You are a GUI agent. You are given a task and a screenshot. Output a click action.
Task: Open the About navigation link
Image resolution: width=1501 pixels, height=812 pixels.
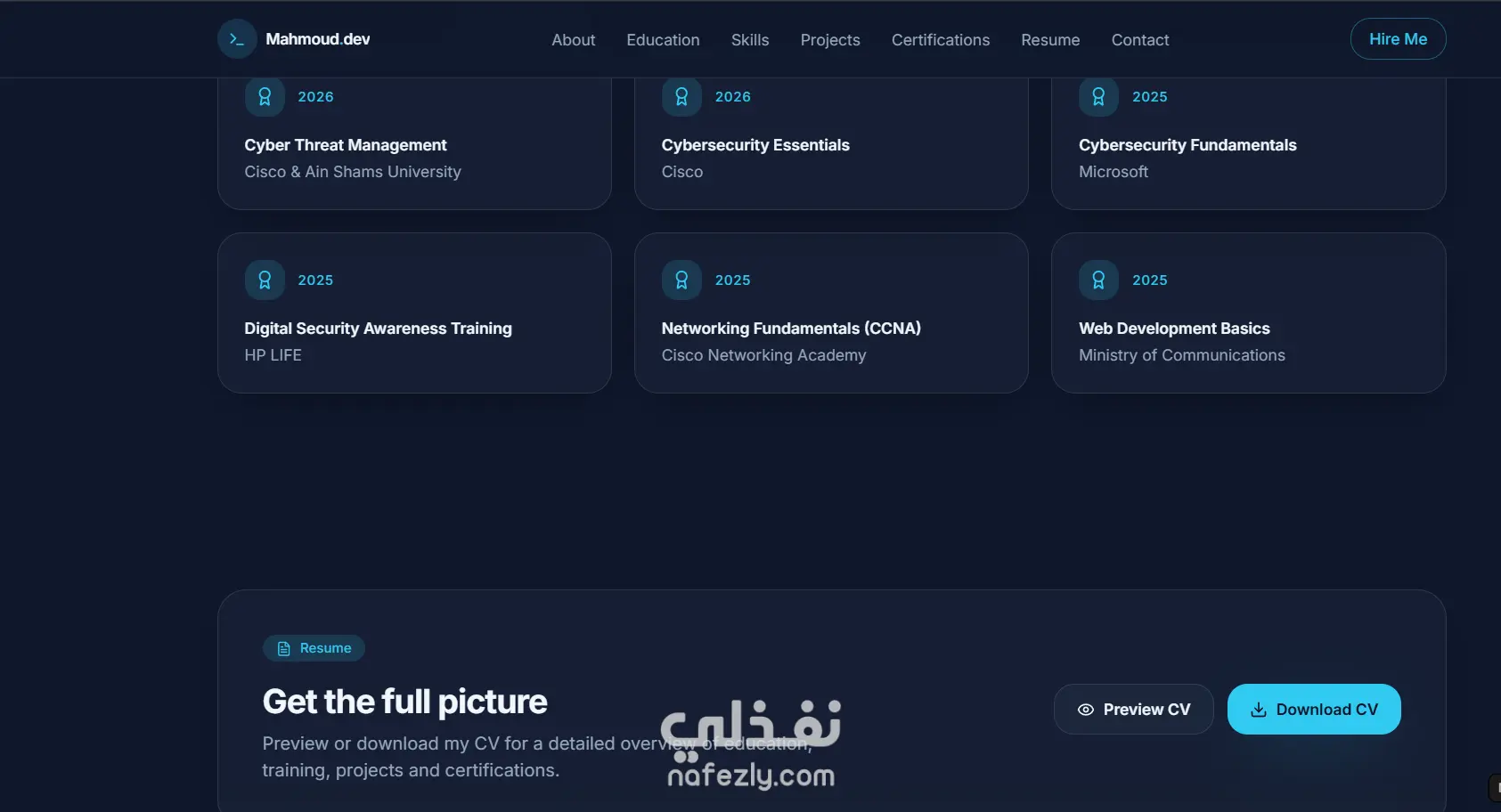click(574, 40)
